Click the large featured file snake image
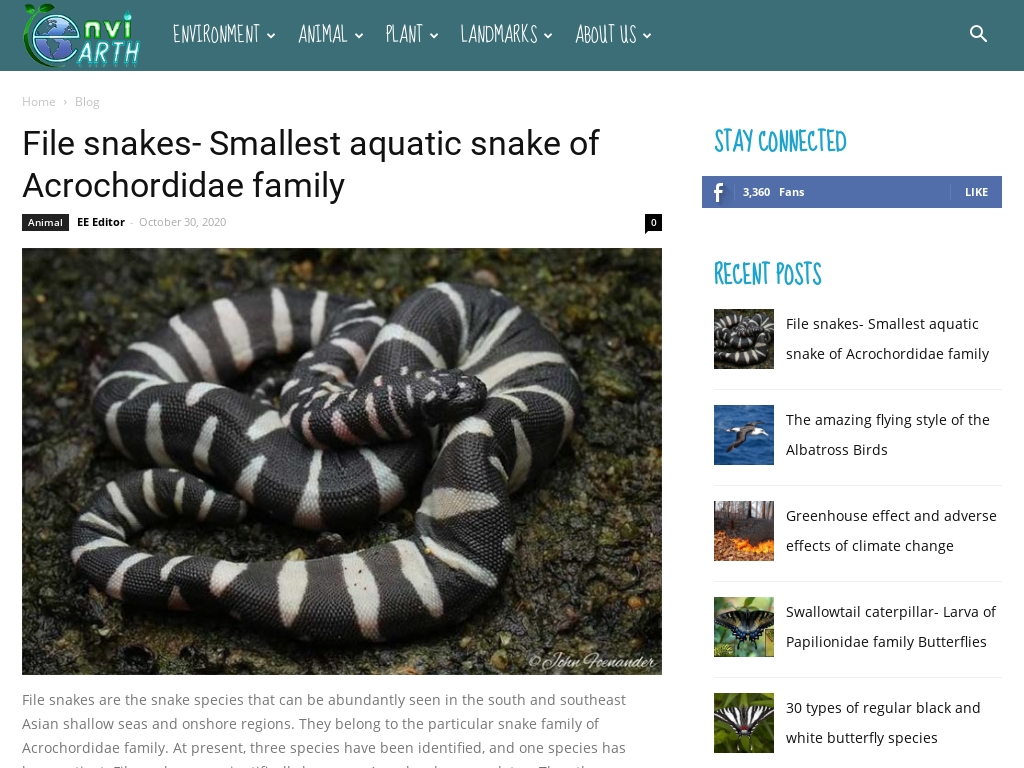Image resolution: width=1024 pixels, height=768 pixels. pyautogui.click(x=342, y=461)
